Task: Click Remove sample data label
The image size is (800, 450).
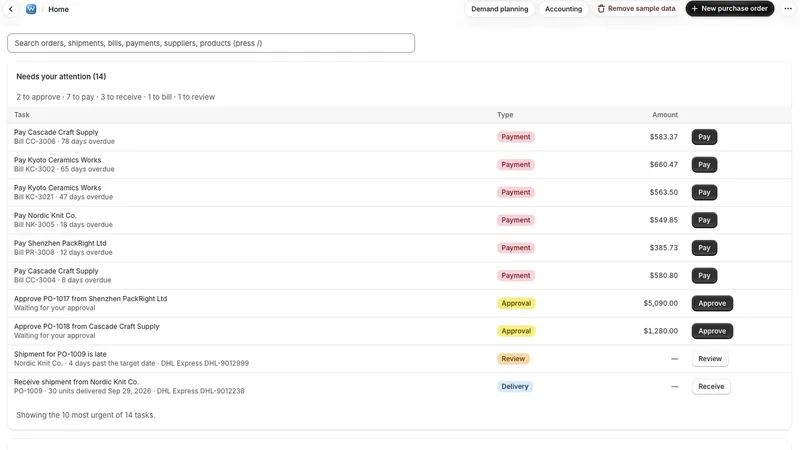Action: coord(641,9)
